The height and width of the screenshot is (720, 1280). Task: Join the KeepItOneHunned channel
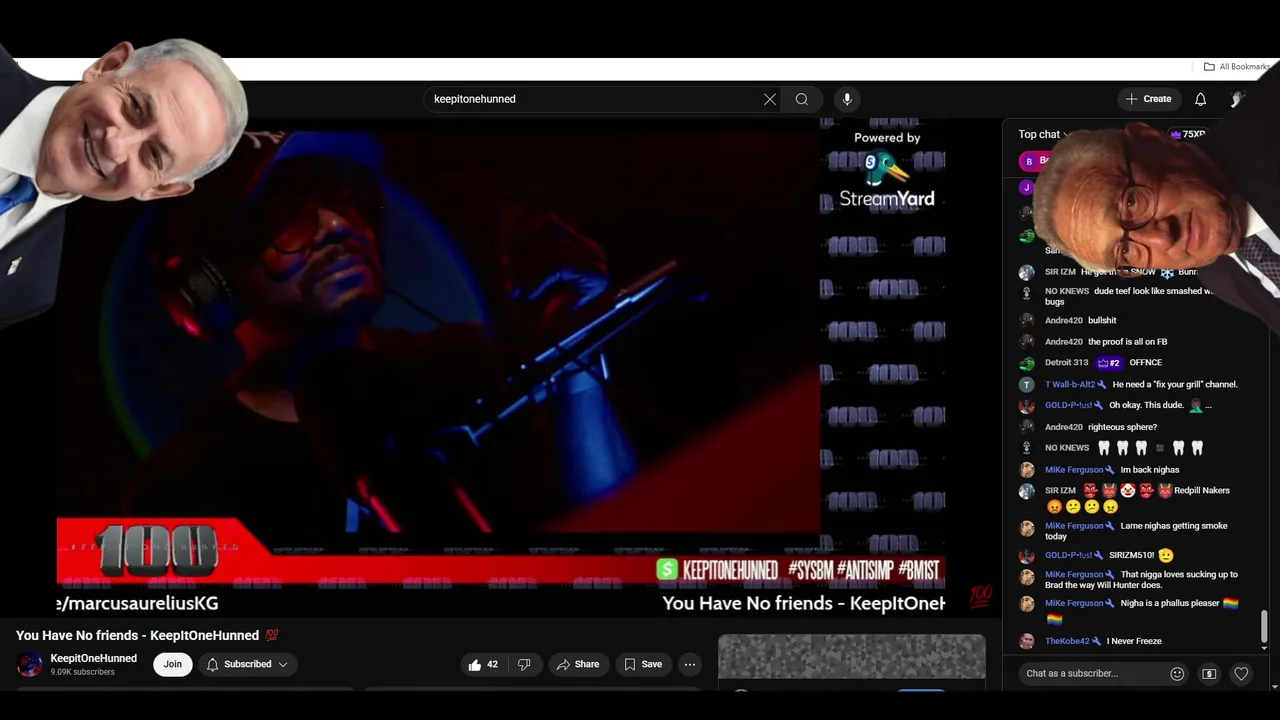tap(173, 664)
